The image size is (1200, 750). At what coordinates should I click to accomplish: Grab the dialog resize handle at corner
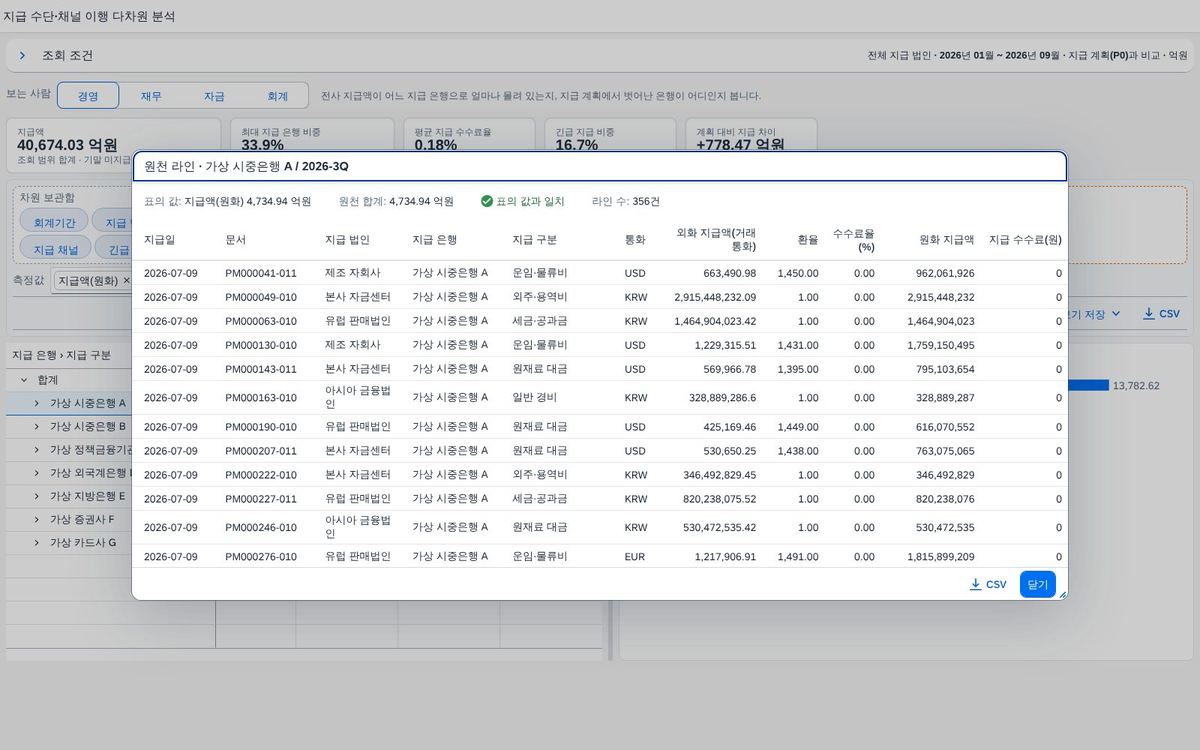click(1062, 594)
